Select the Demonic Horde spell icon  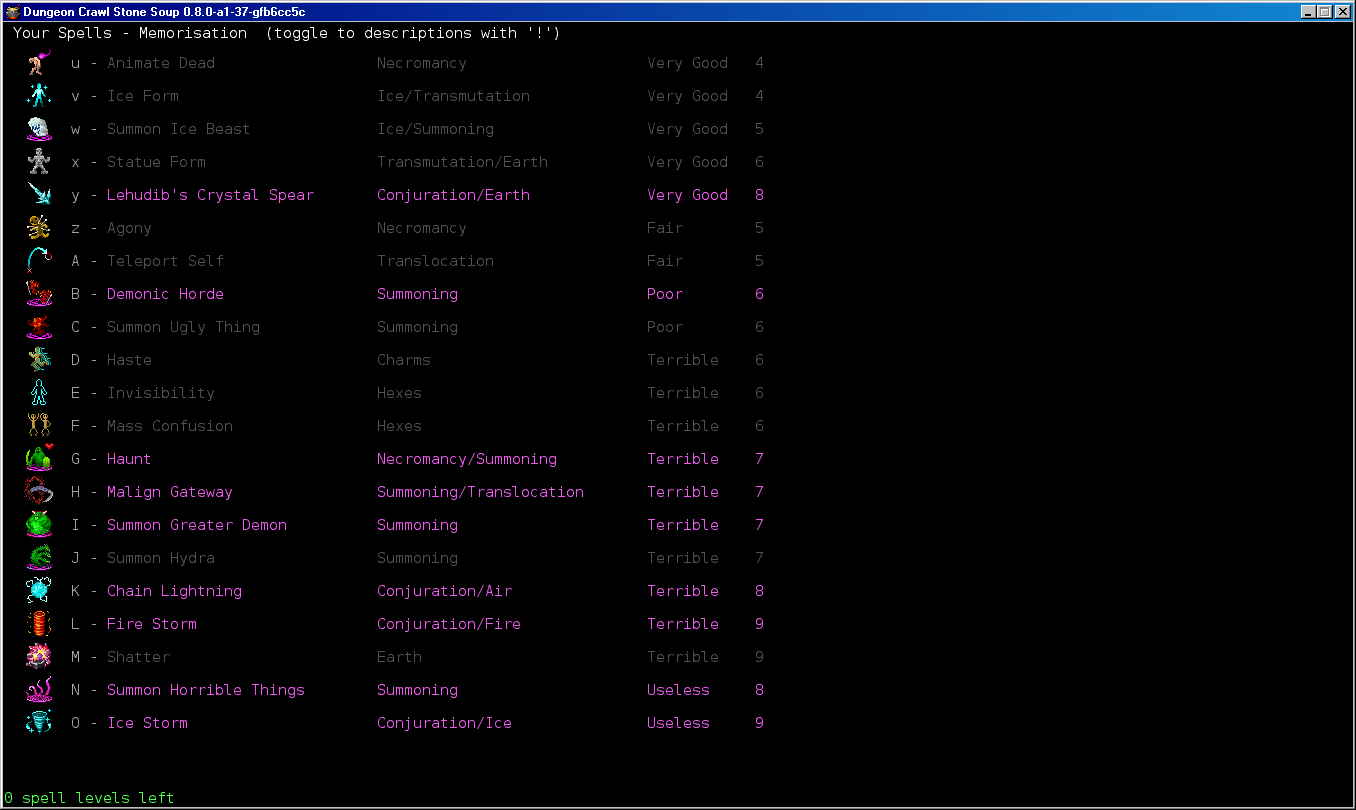pos(39,294)
